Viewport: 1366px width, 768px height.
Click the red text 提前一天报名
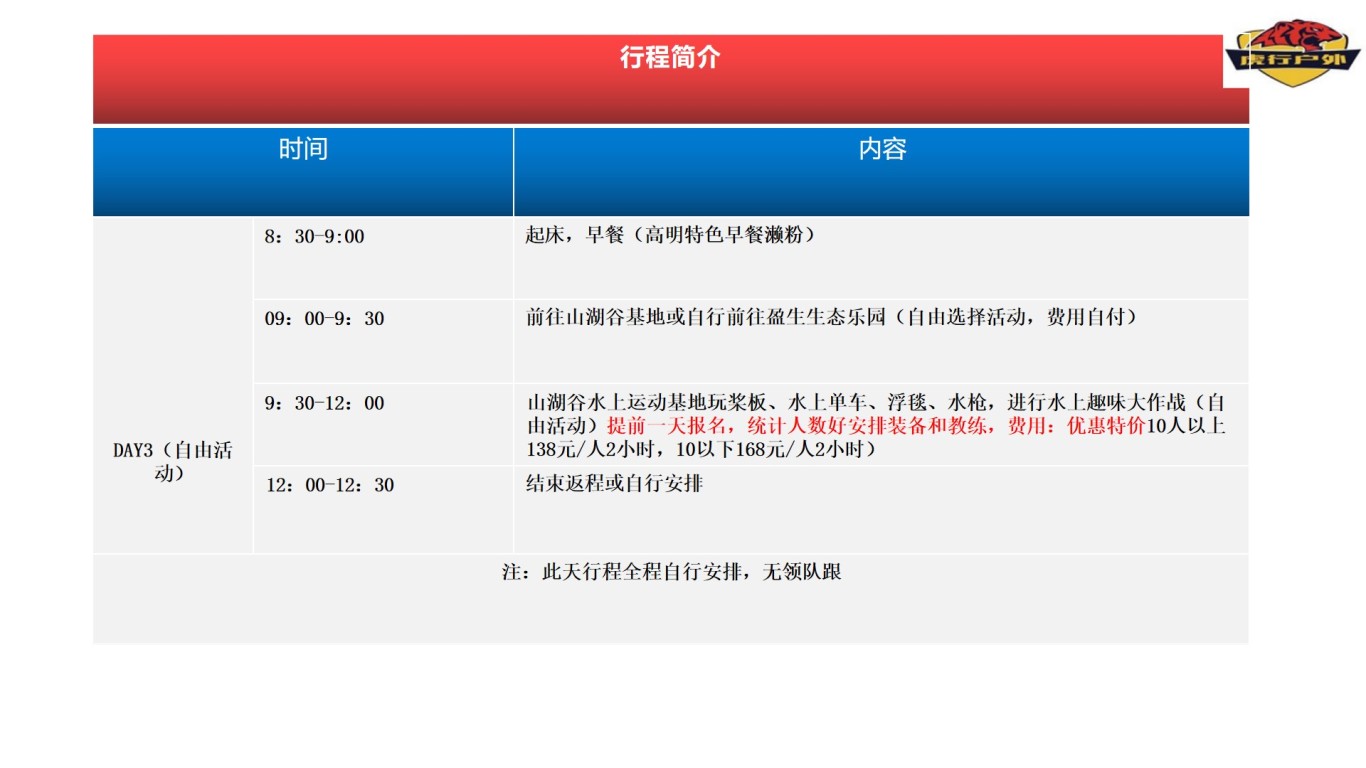click(x=668, y=427)
